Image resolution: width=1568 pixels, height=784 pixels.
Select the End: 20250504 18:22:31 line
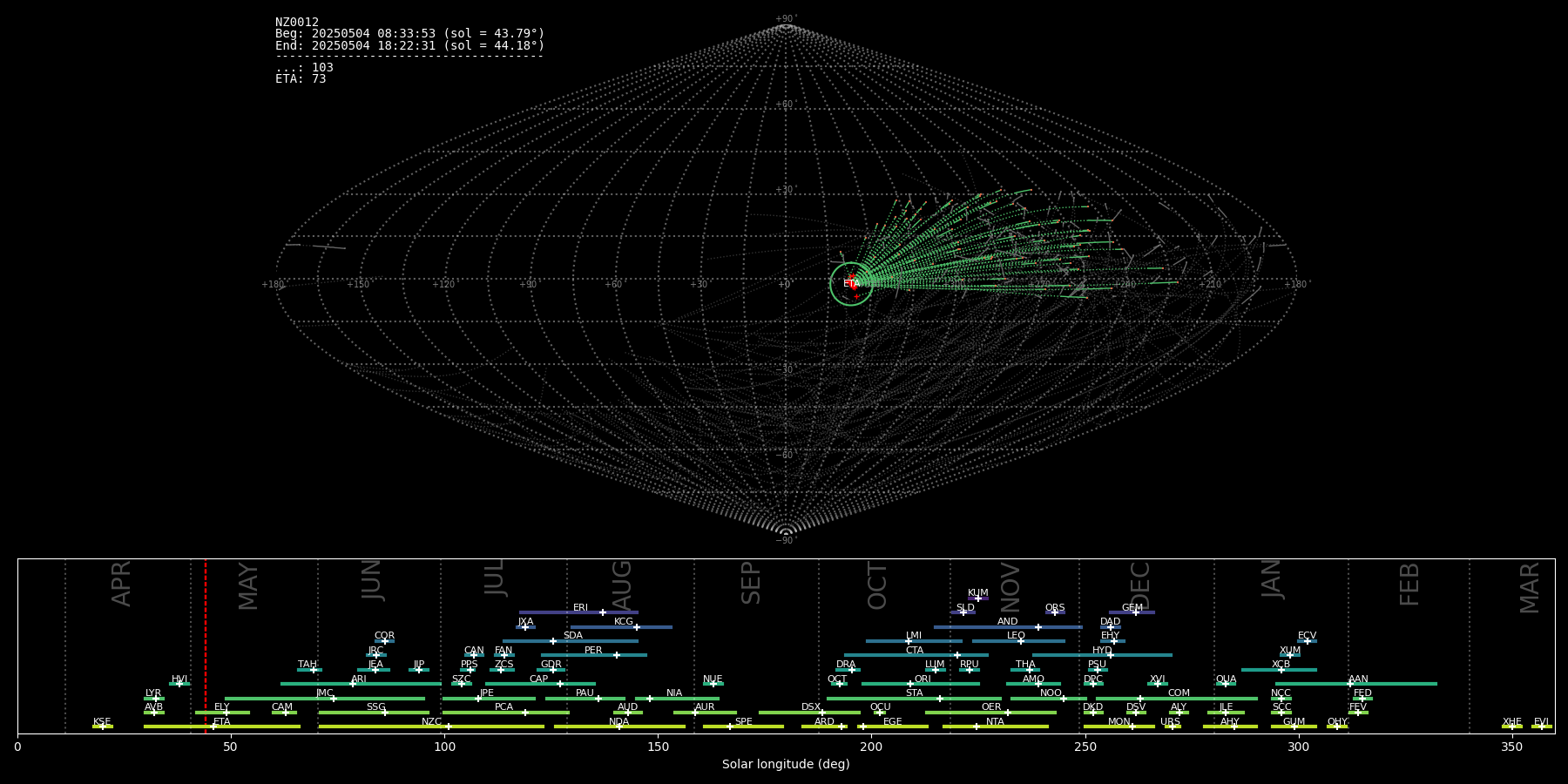[409, 45]
